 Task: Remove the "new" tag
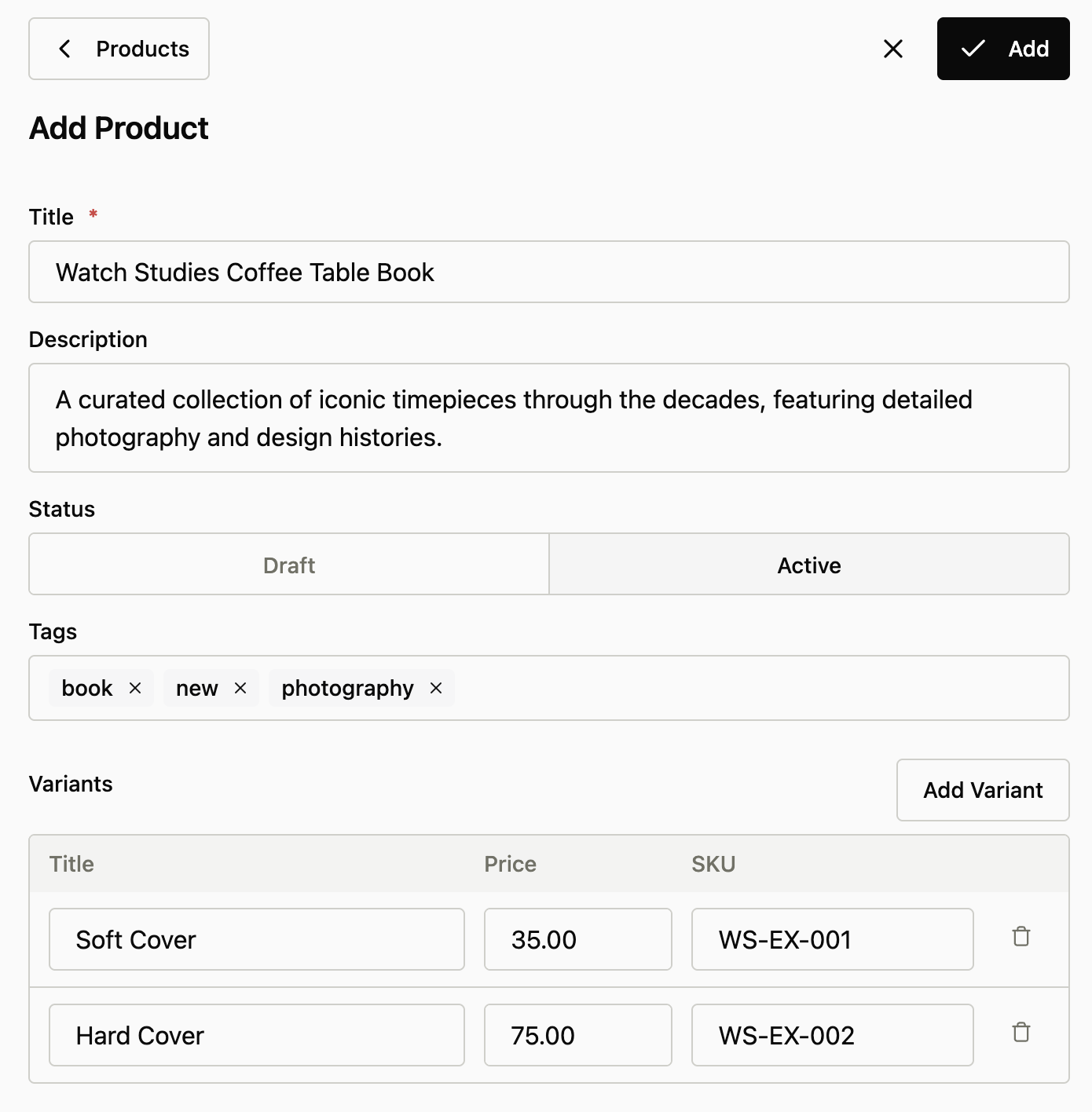tap(240, 688)
